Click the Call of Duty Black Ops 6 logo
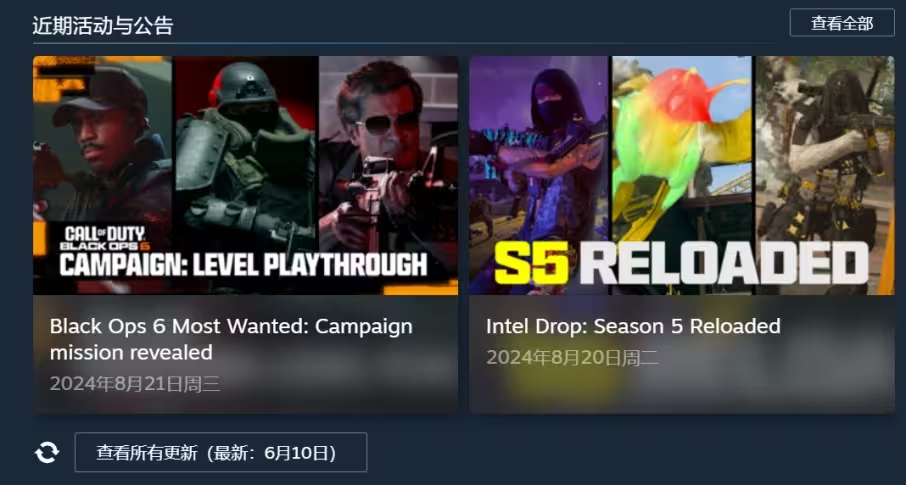The width and height of the screenshot is (906, 485). point(104,239)
